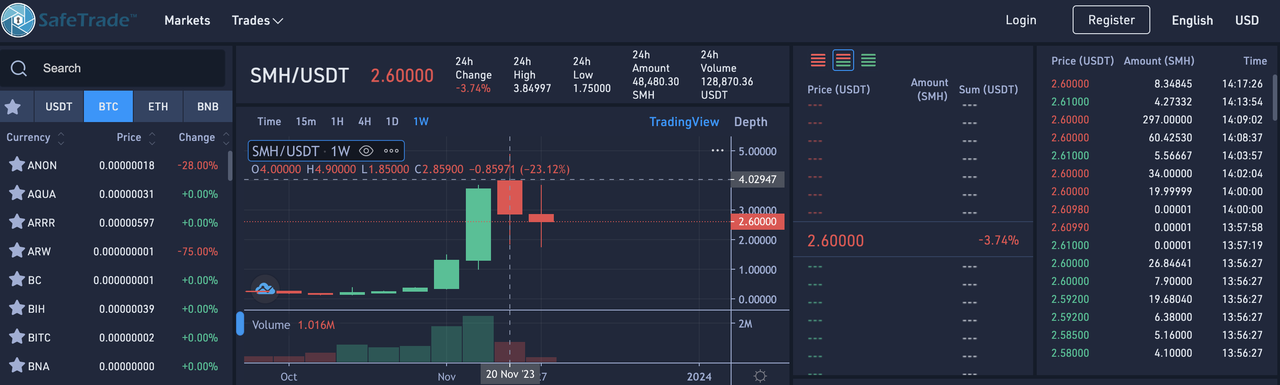Favorite AQUA with its star icon
1280x385 pixels.
[16, 193]
